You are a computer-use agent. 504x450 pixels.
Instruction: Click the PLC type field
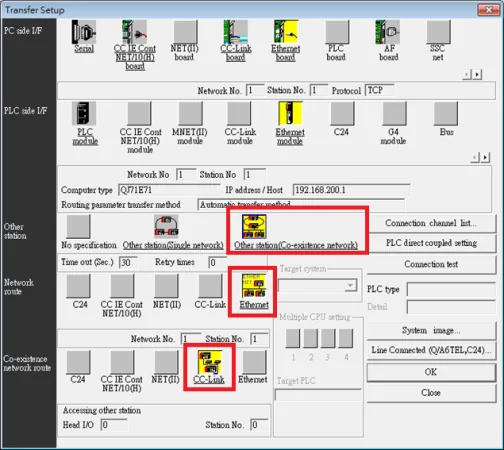tap(451, 289)
